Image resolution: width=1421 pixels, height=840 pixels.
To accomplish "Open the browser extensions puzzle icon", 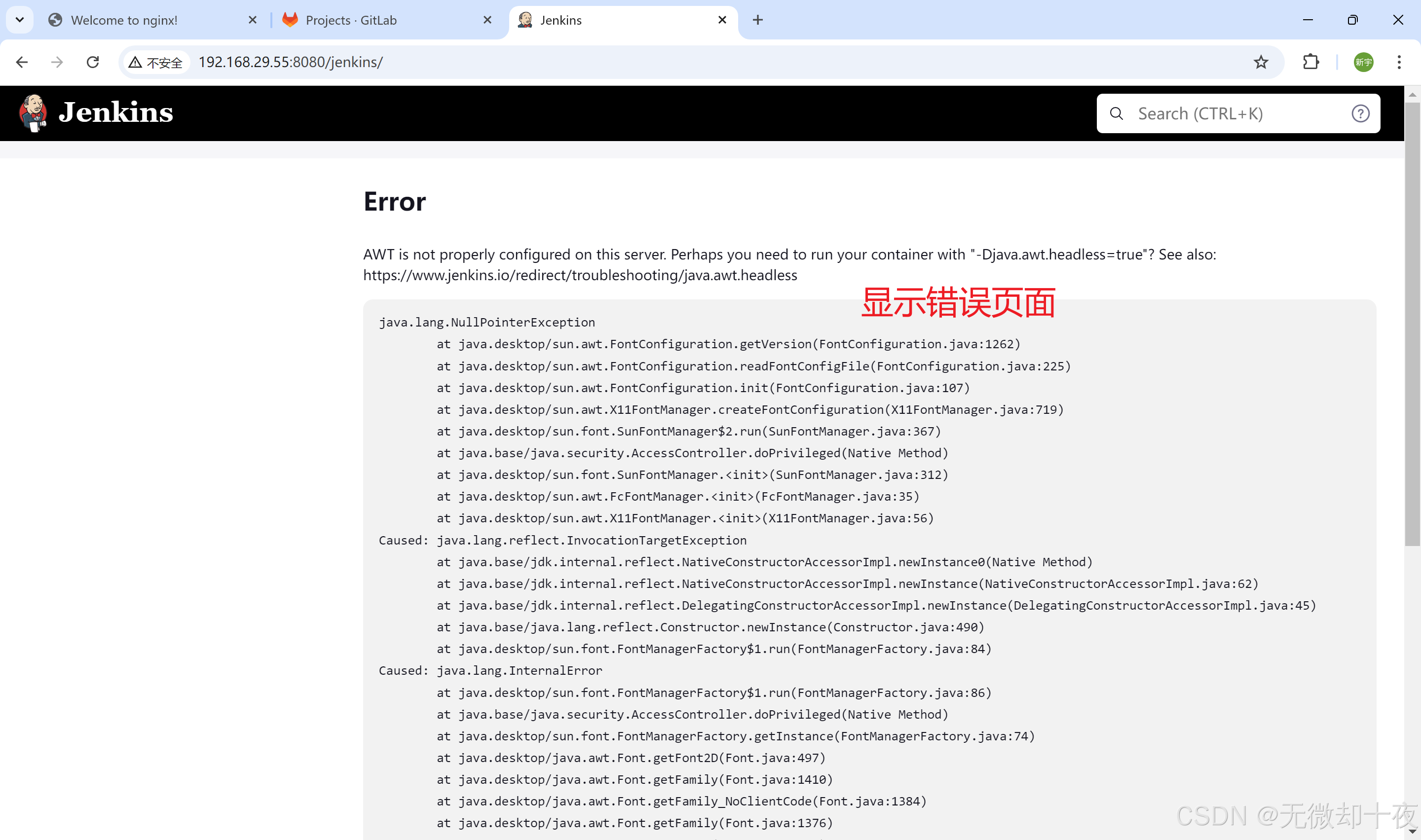I will (x=1310, y=62).
